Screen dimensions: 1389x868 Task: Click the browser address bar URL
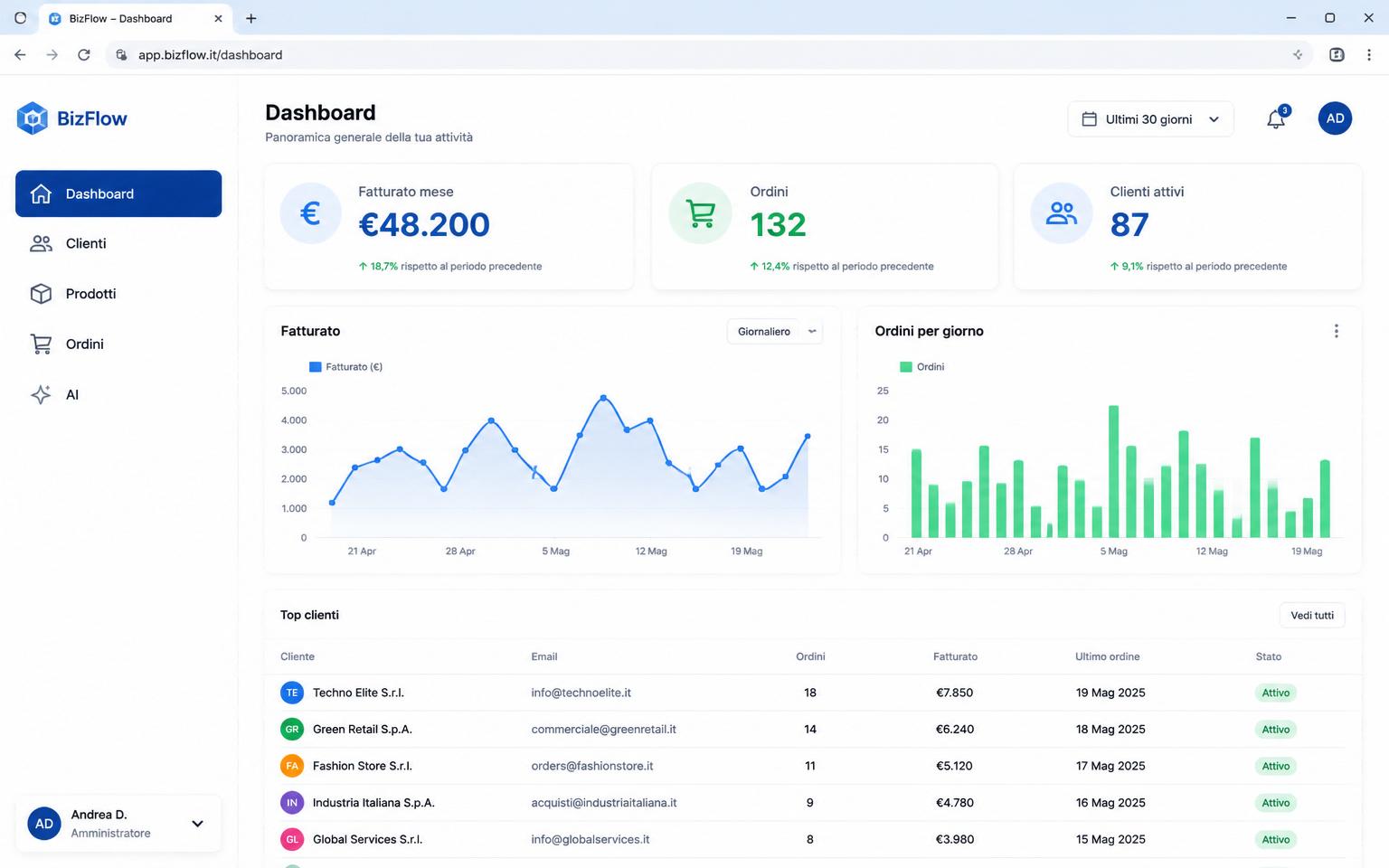click(x=211, y=55)
